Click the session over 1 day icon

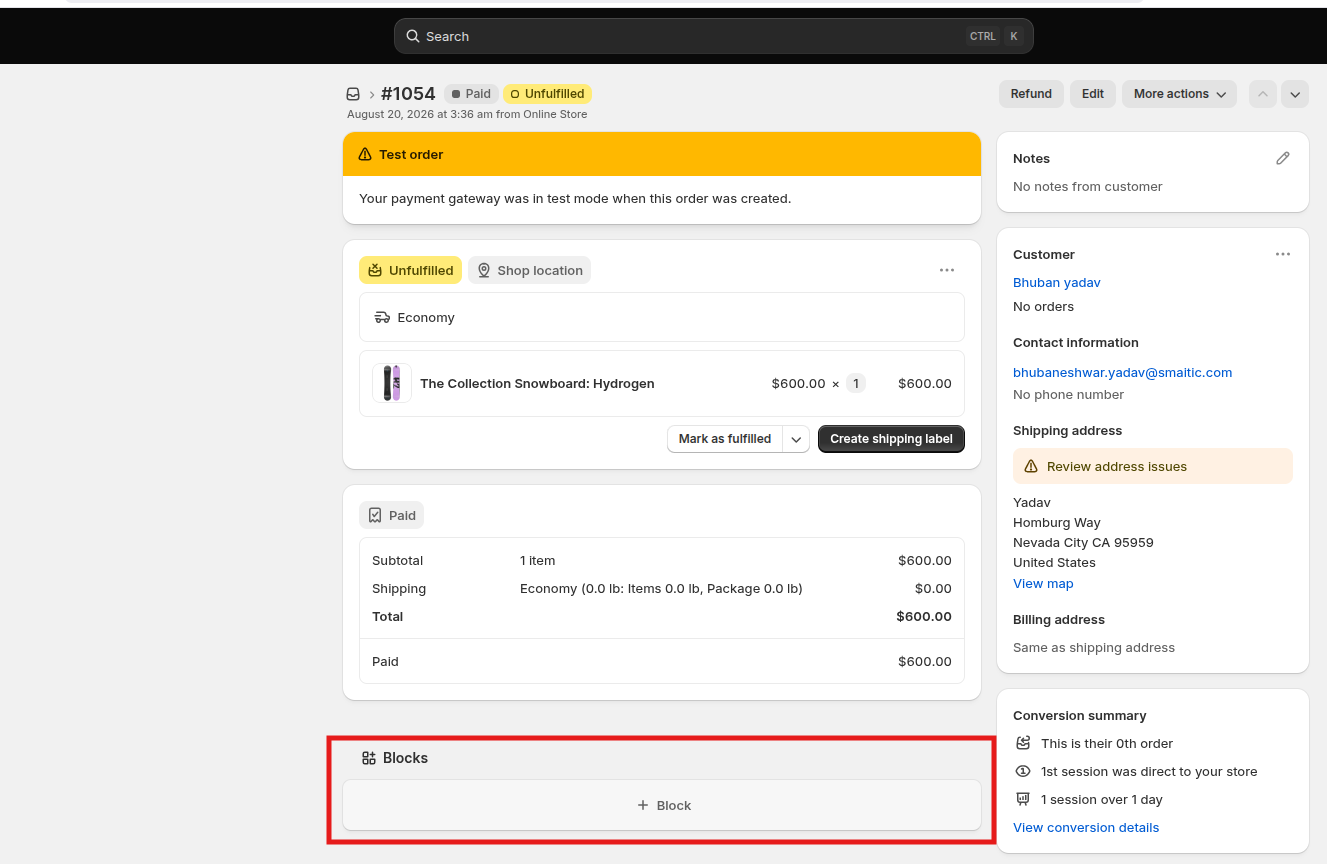pos(1023,799)
